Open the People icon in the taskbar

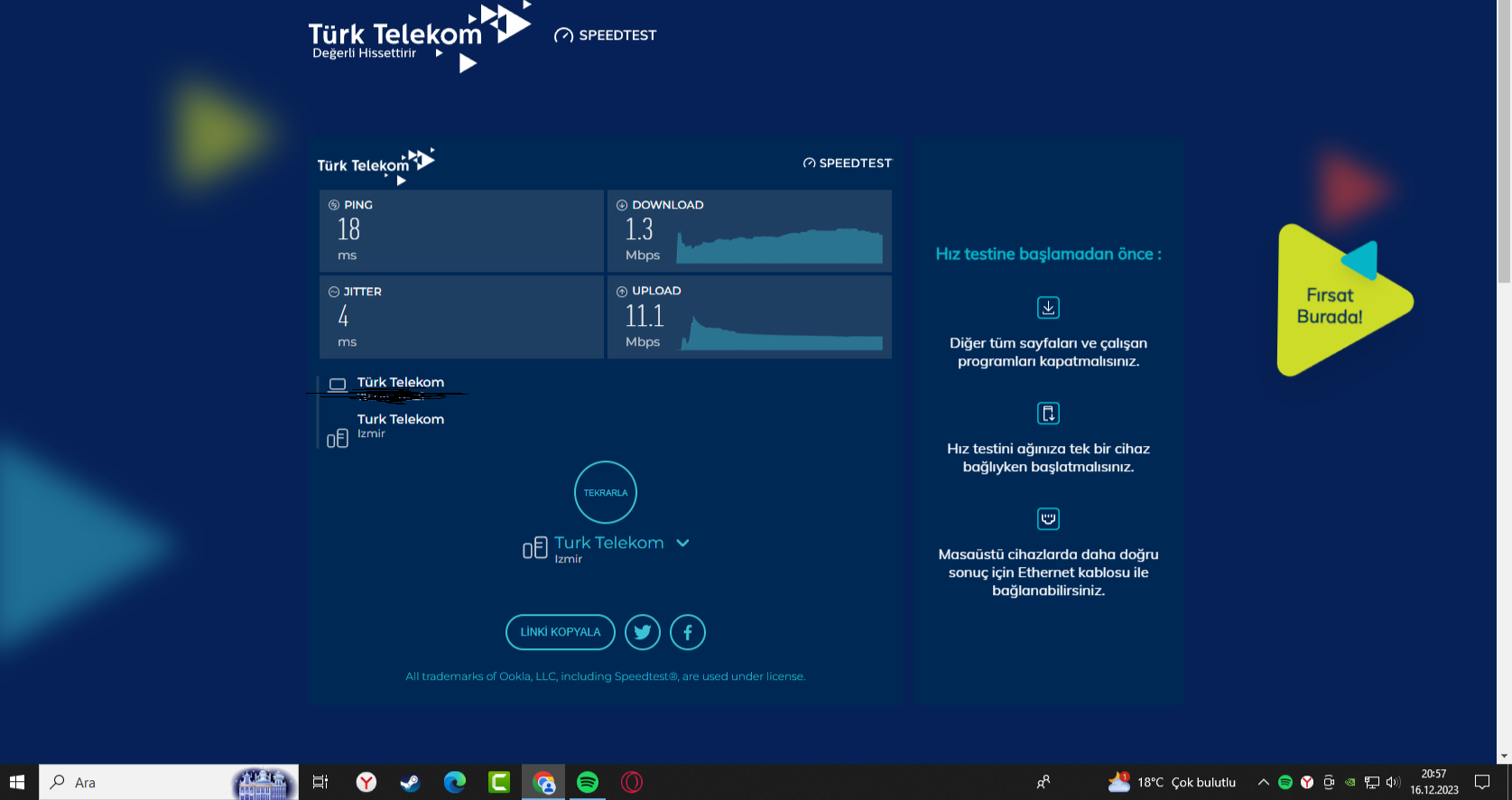point(1044,782)
